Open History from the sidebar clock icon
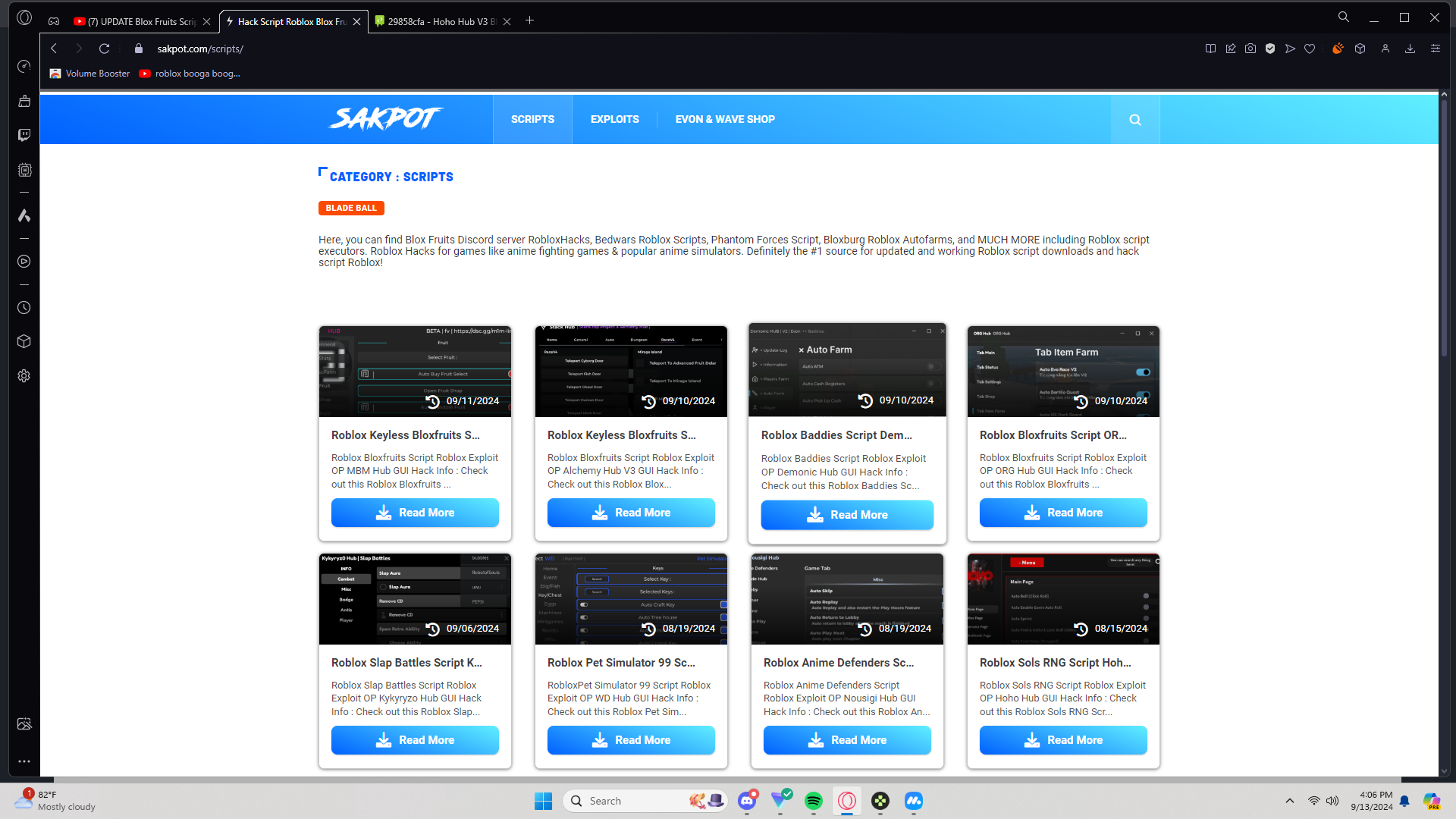This screenshot has width=1456, height=819. pos(24,308)
